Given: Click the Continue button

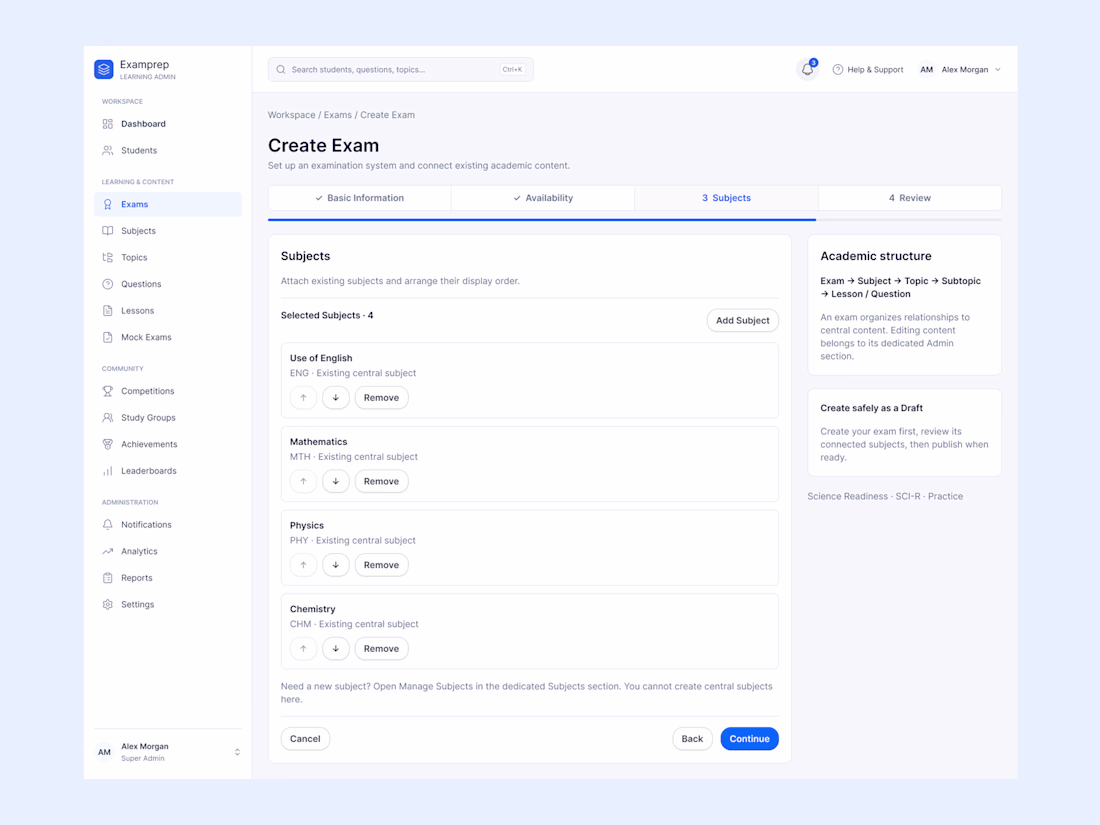Looking at the screenshot, I should 749,739.
